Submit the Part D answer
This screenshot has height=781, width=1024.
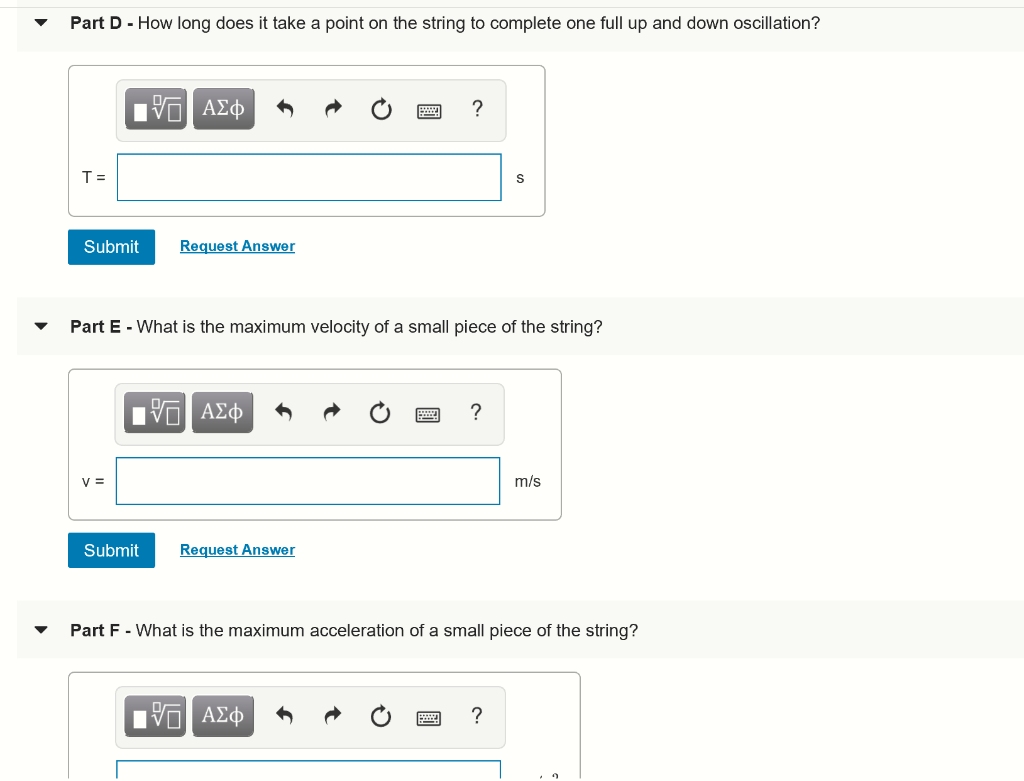pyautogui.click(x=112, y=247)
